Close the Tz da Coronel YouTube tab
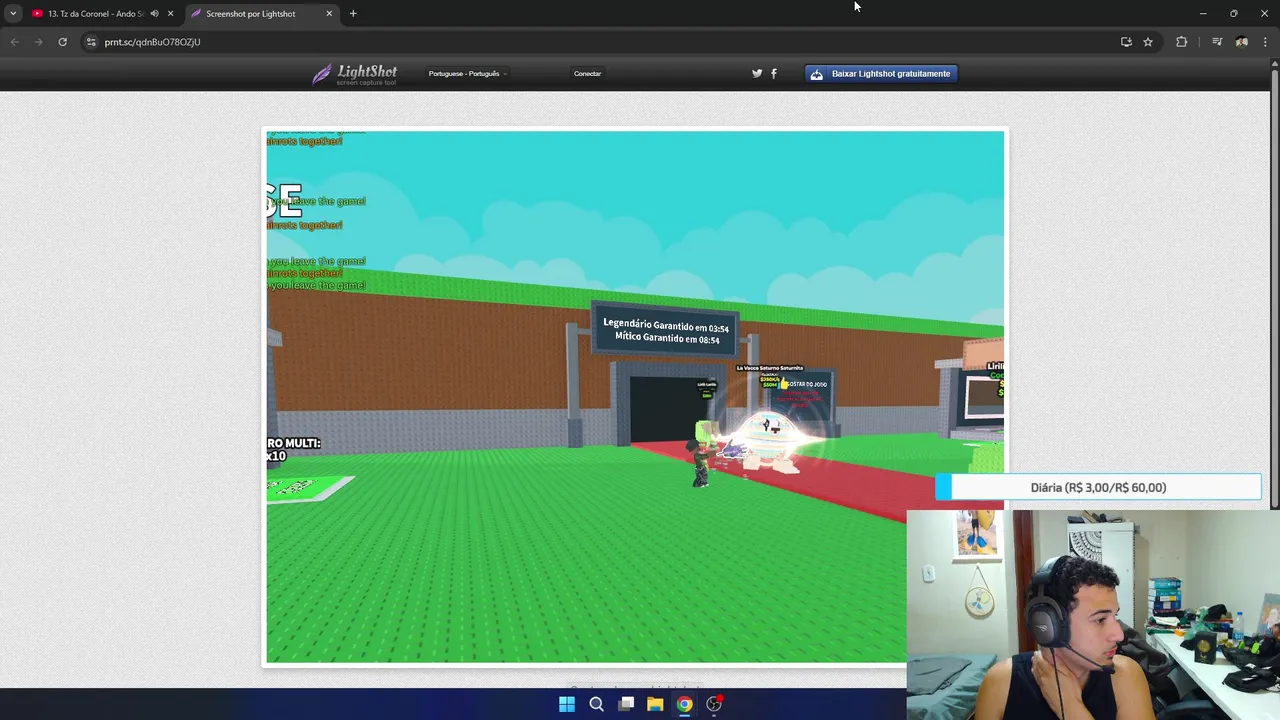 coord(170,14)
